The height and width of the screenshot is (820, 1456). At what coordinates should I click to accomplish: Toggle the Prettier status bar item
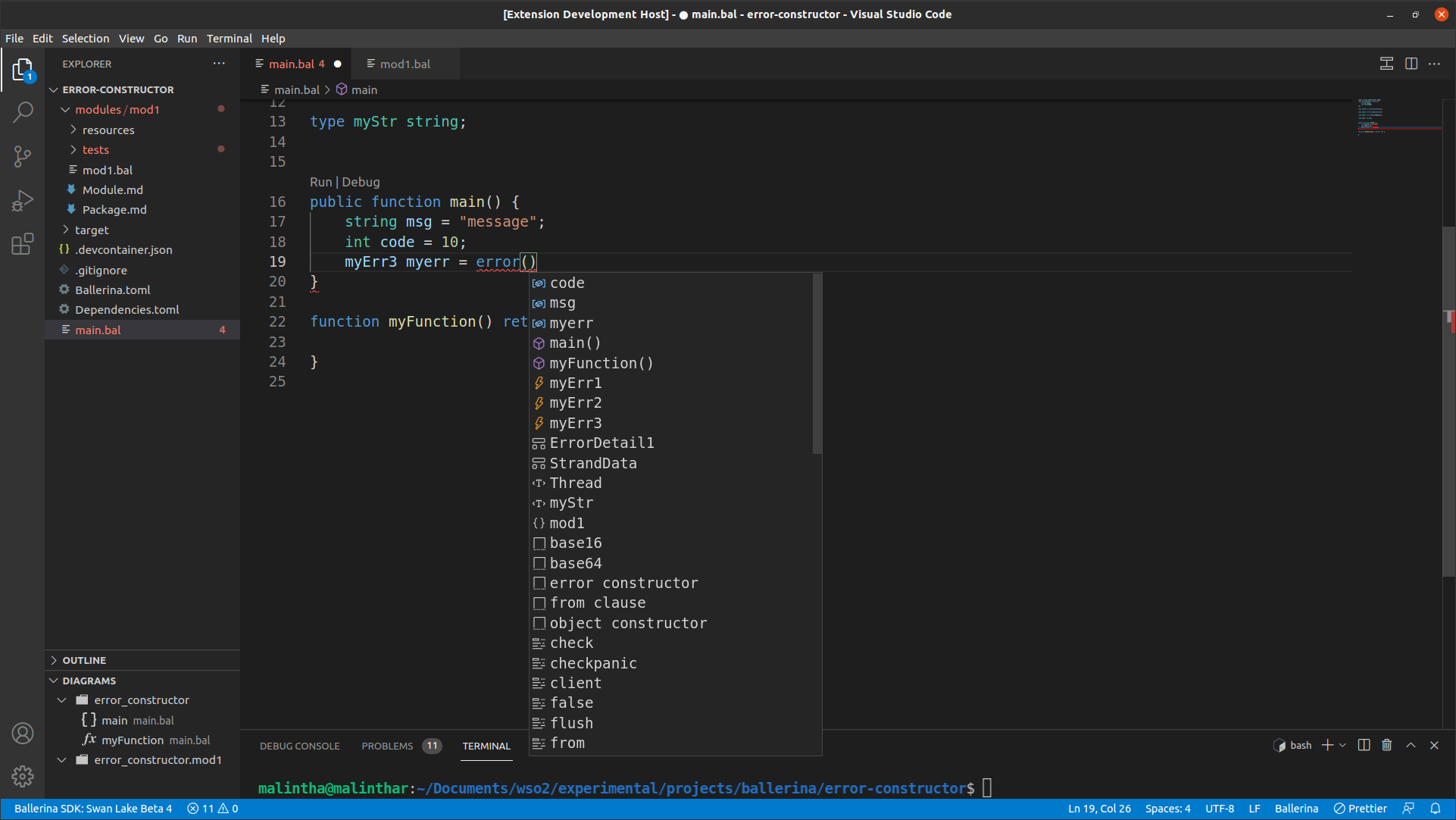1361,809
